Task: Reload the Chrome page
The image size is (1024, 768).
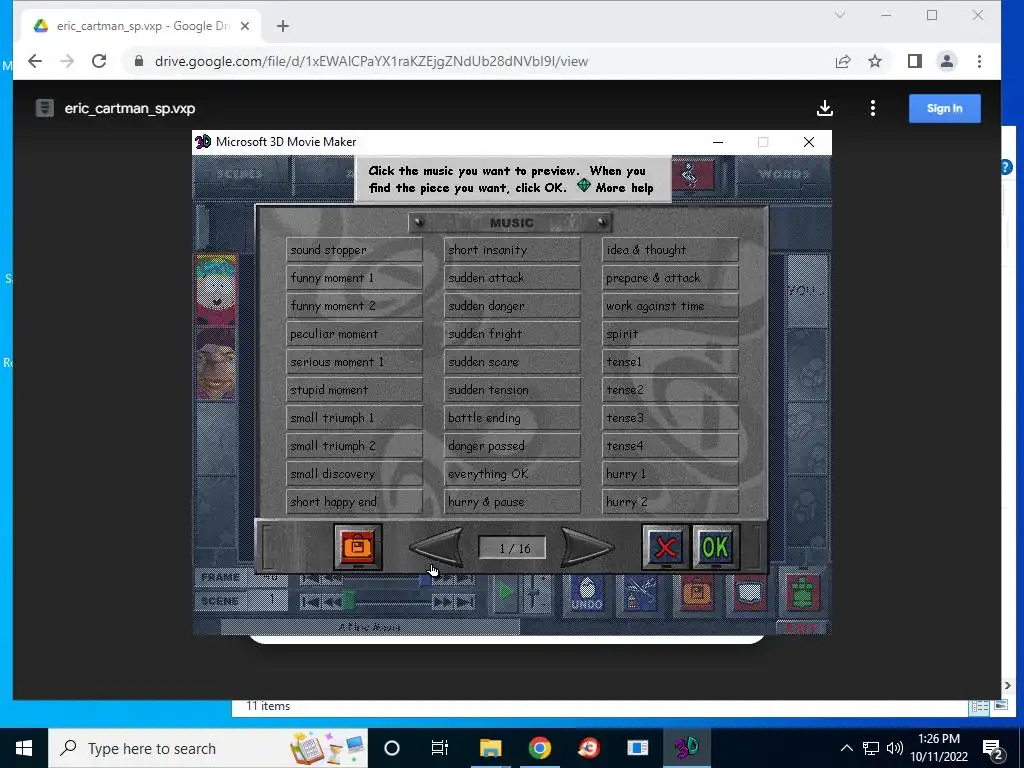Action: (x=99, y=61)
